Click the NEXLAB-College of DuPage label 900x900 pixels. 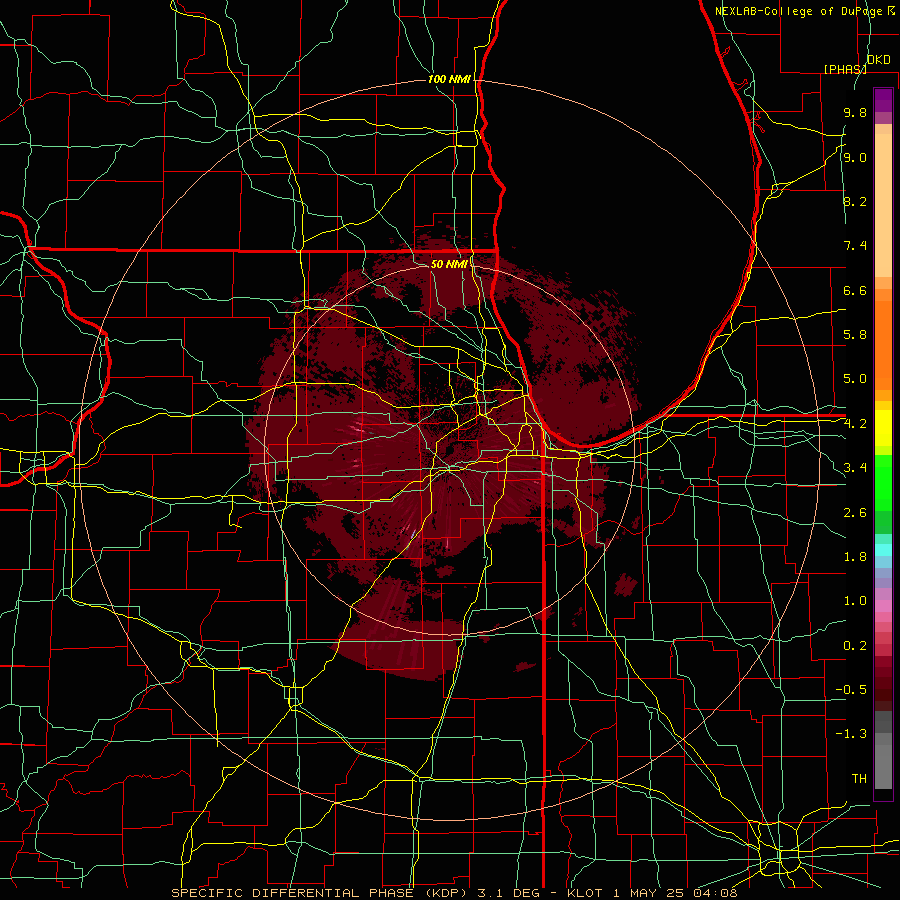(798, 11)
